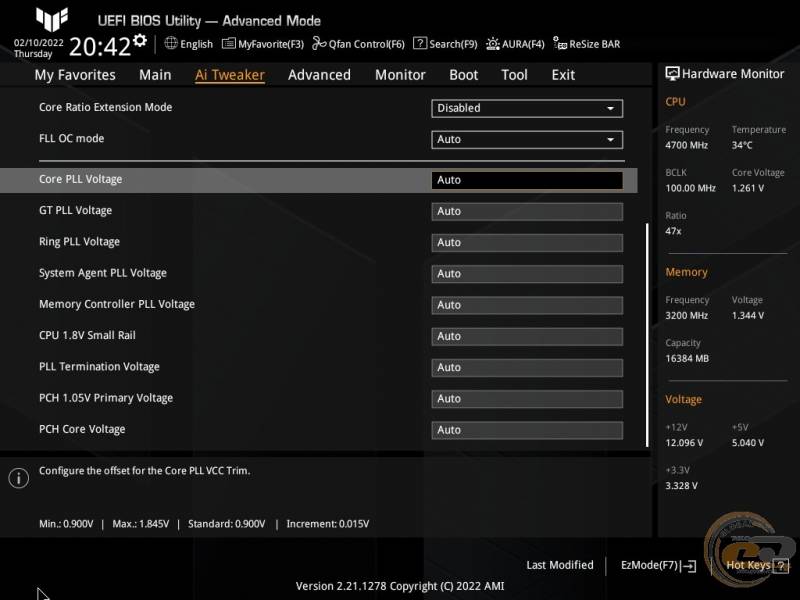Click the 12.096 V reading
Viewport: 800px width, 600px height.
(684, 443)
